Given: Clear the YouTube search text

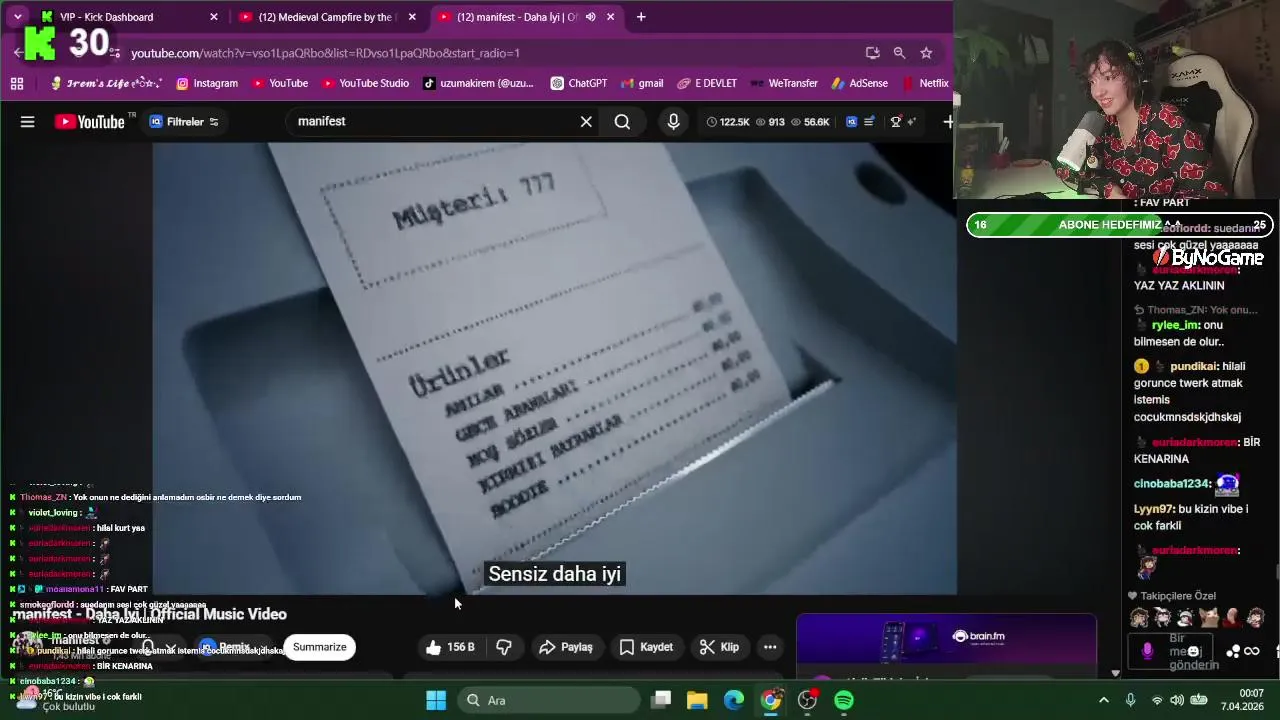Looking at the screenshot, I should [586, 122].
